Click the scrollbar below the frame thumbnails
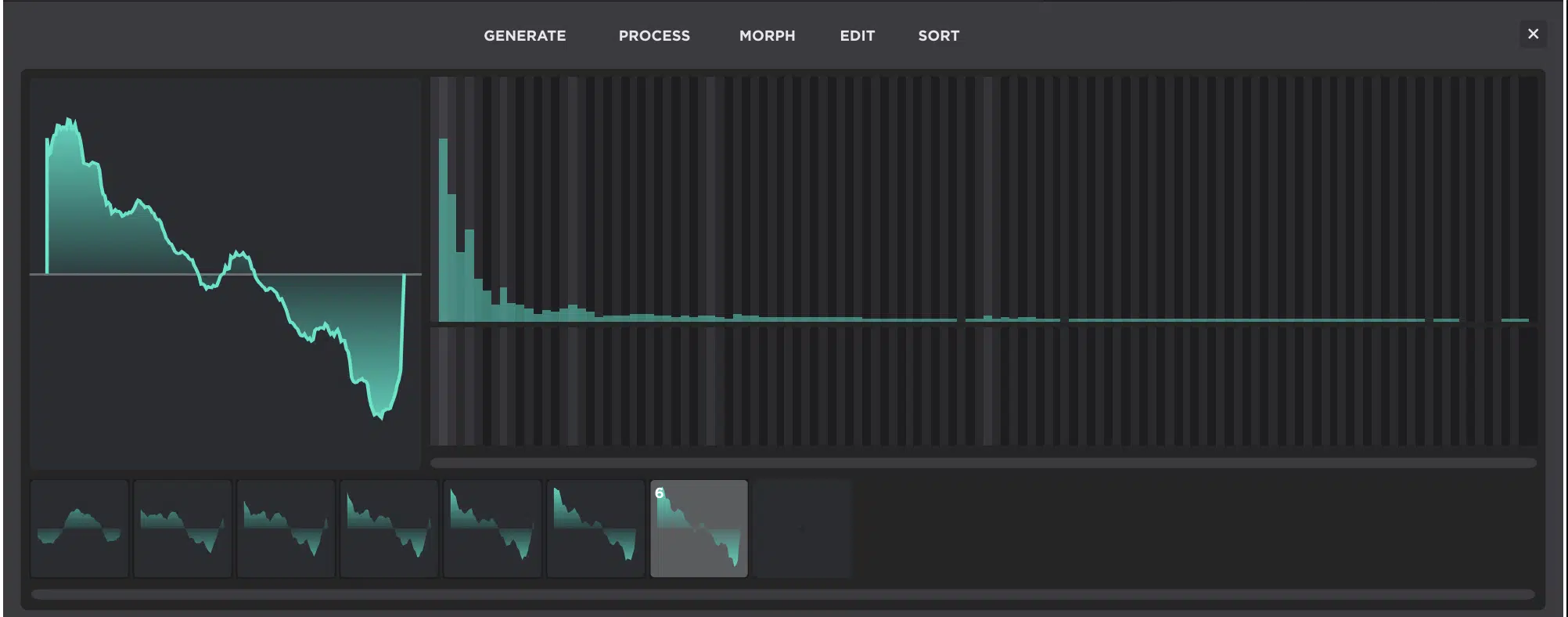Screen dimensions: 1568x617 [x=782, y=594]
